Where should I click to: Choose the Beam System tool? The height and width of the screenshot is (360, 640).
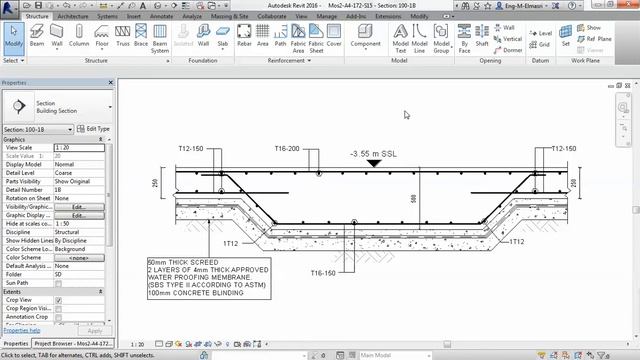tap(160, 39)
